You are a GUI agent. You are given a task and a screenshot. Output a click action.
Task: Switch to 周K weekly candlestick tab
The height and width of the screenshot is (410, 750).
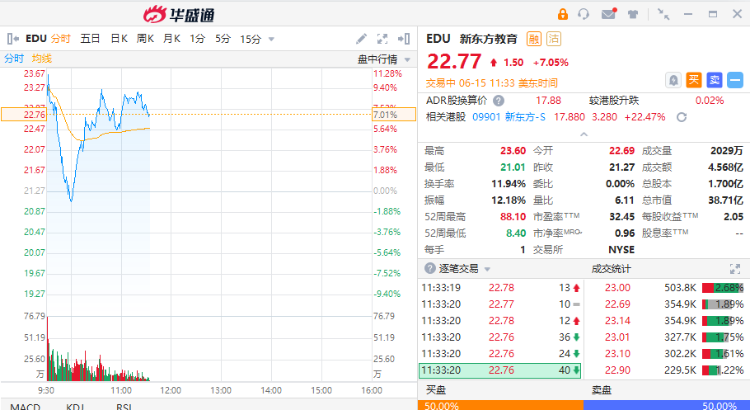click(145, 39)
